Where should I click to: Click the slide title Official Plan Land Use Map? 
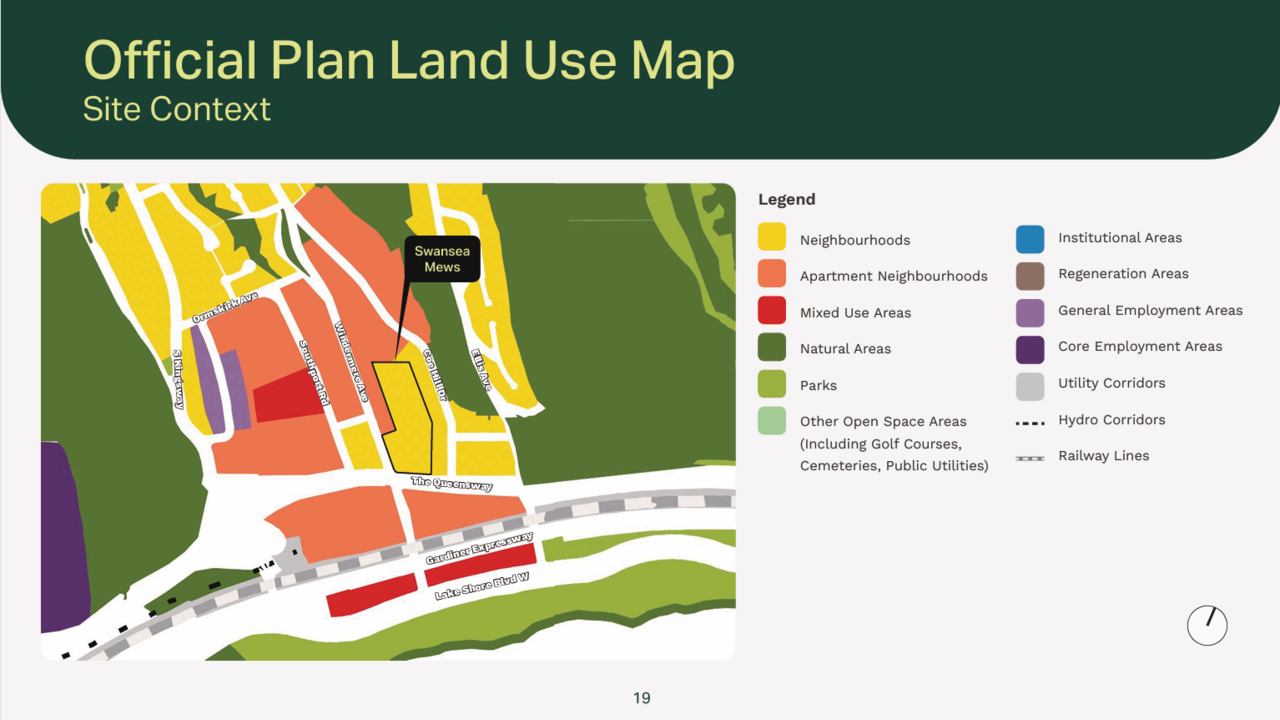tap(409, 60)
